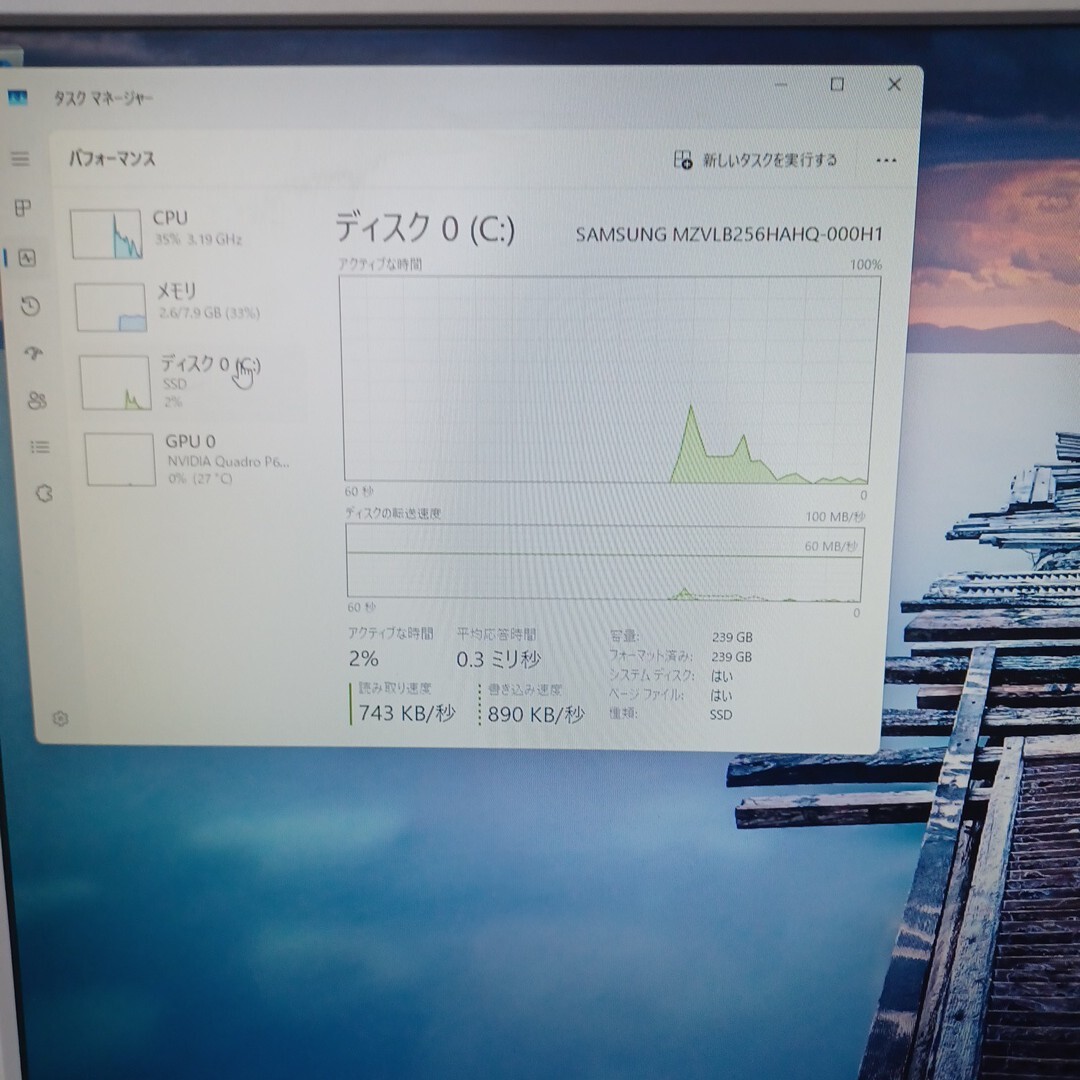1080x1080 pixels.
Task: Click 新しいタスクを実行する button
Action: (x=756, y=160)
